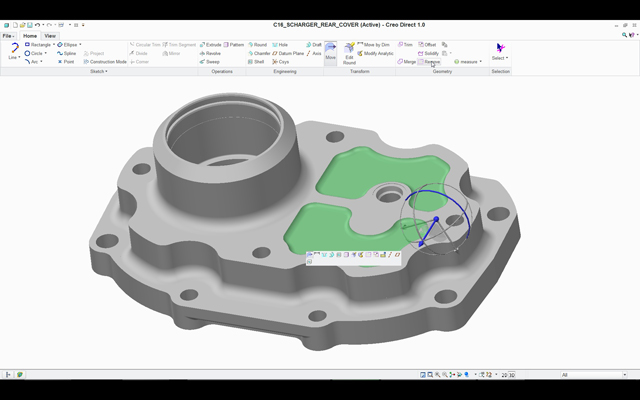The width and height of the screenshot is (640, 400).
Task: Activate the Move transform tool
Action: pyautogui.click(x=330, y=51)
